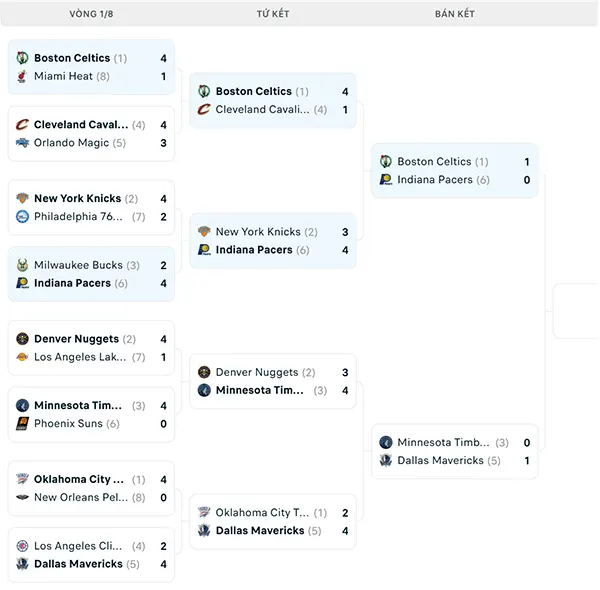Open Miami Heat (8) team link
The image size is (600, 590).
(x=72, y=76)
